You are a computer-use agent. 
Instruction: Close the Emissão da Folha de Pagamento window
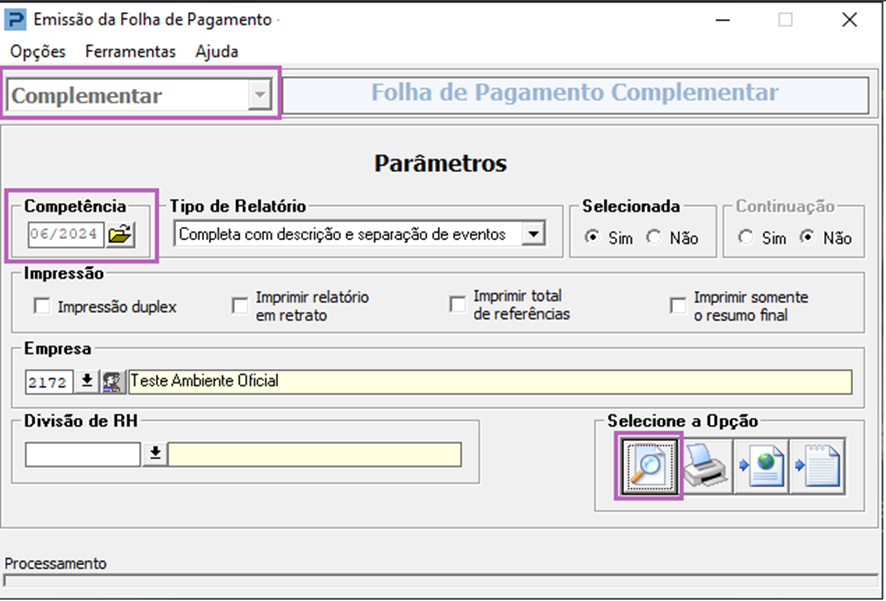click(x=849, y=20)
